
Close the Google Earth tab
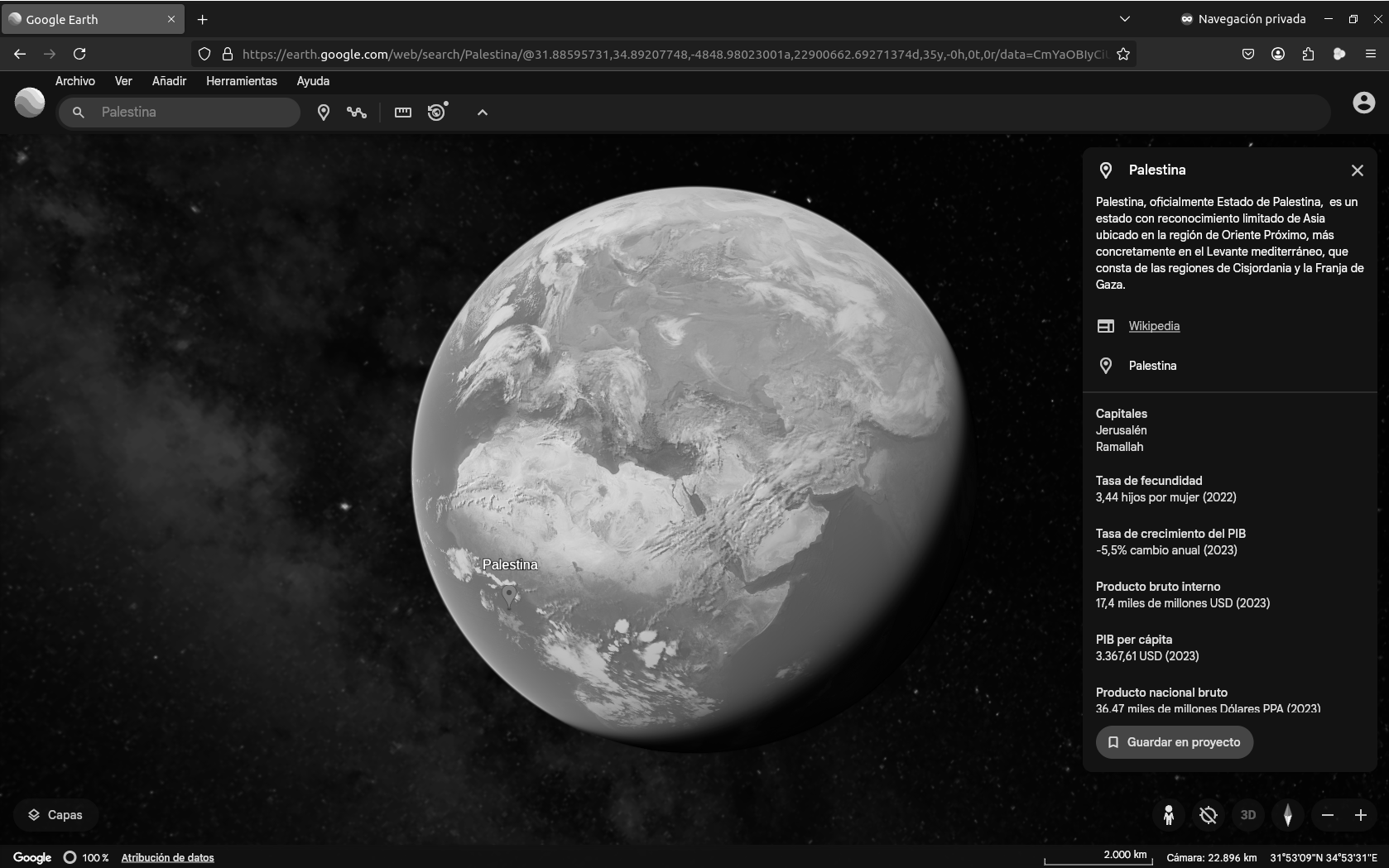click(x=171, y=19)
